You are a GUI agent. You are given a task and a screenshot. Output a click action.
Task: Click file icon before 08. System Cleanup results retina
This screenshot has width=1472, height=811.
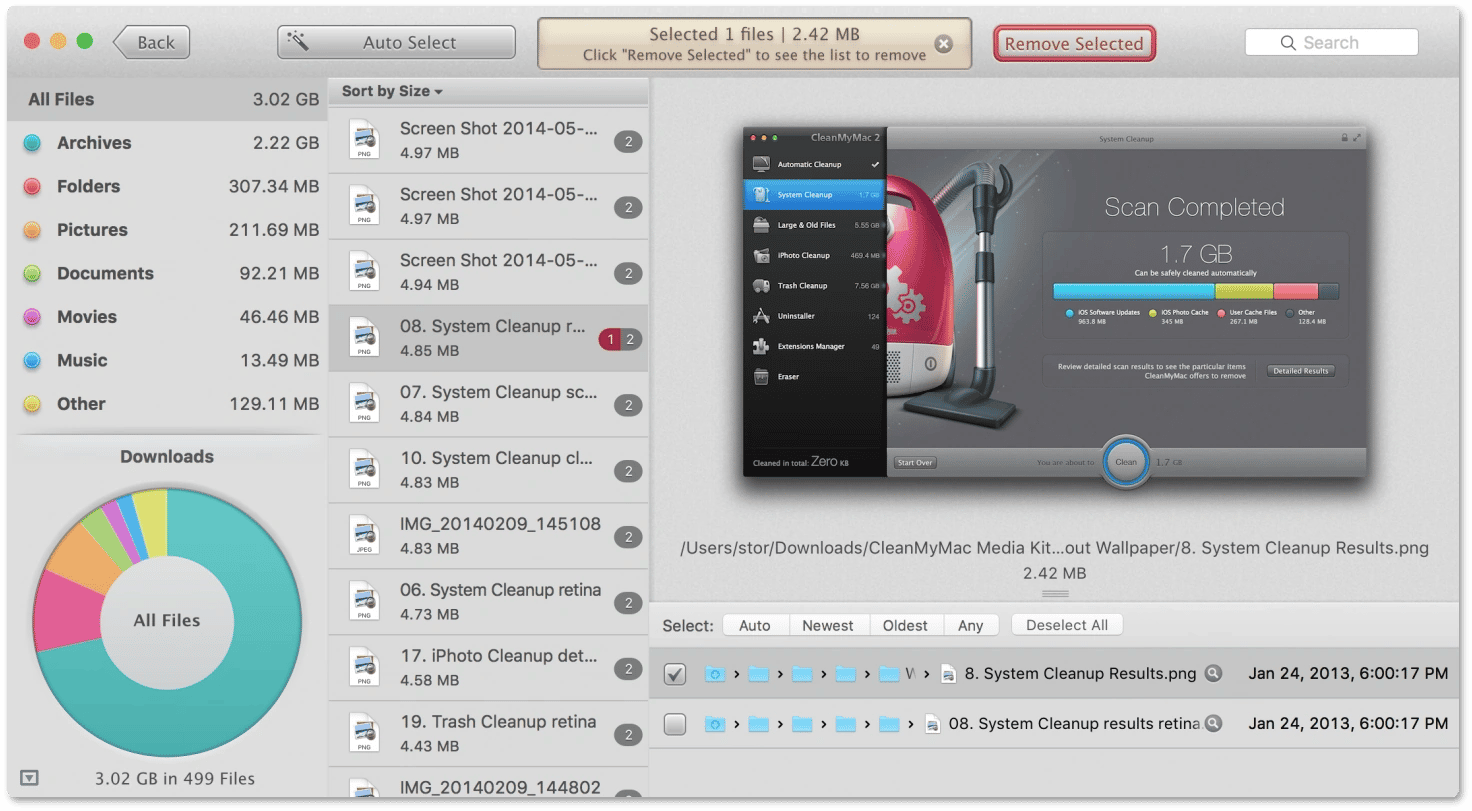(x=932, y=724)
